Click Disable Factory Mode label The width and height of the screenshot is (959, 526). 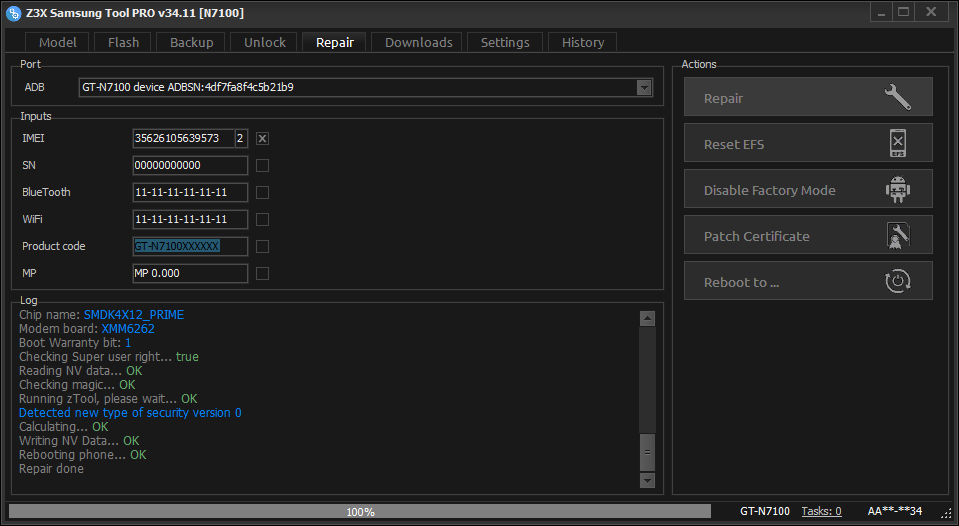point(769,190)
